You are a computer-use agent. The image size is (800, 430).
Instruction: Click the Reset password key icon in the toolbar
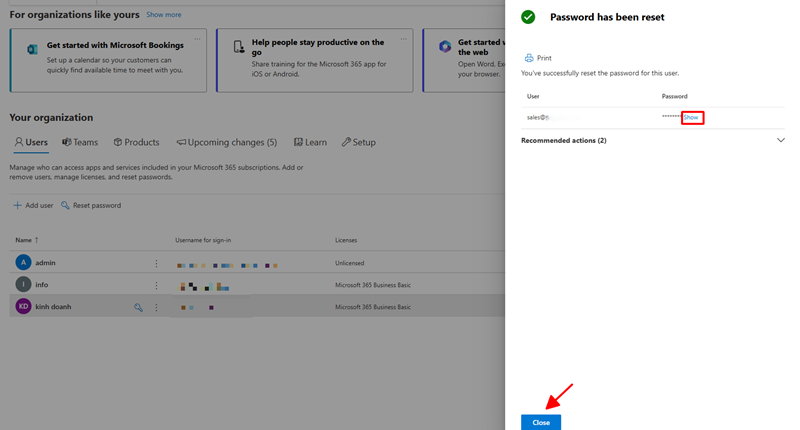[x=66, y=205]
